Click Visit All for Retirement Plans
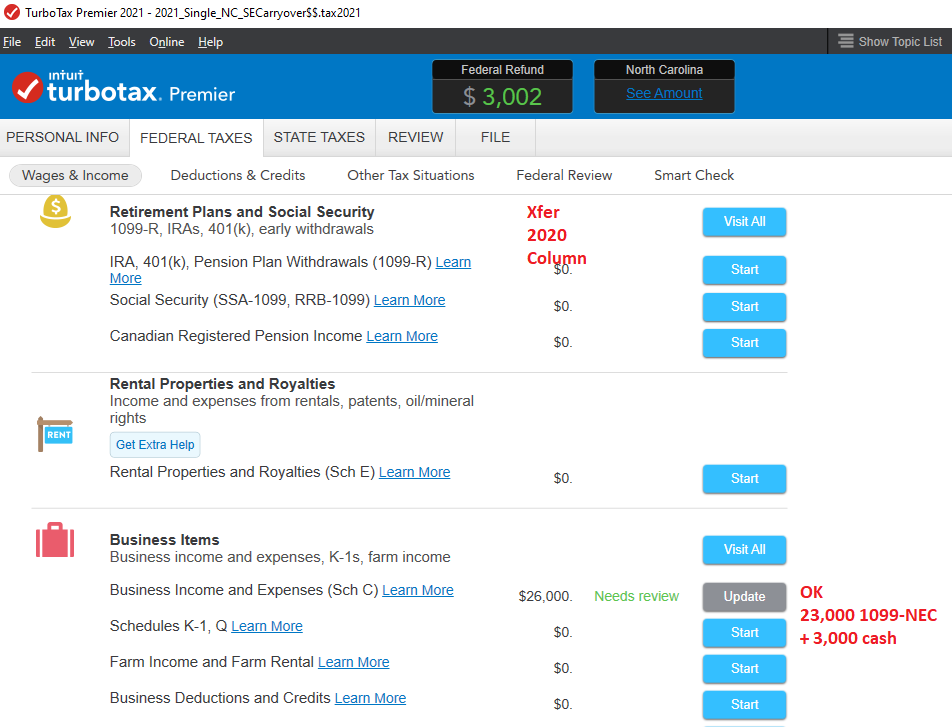 (x=744, y=222)
